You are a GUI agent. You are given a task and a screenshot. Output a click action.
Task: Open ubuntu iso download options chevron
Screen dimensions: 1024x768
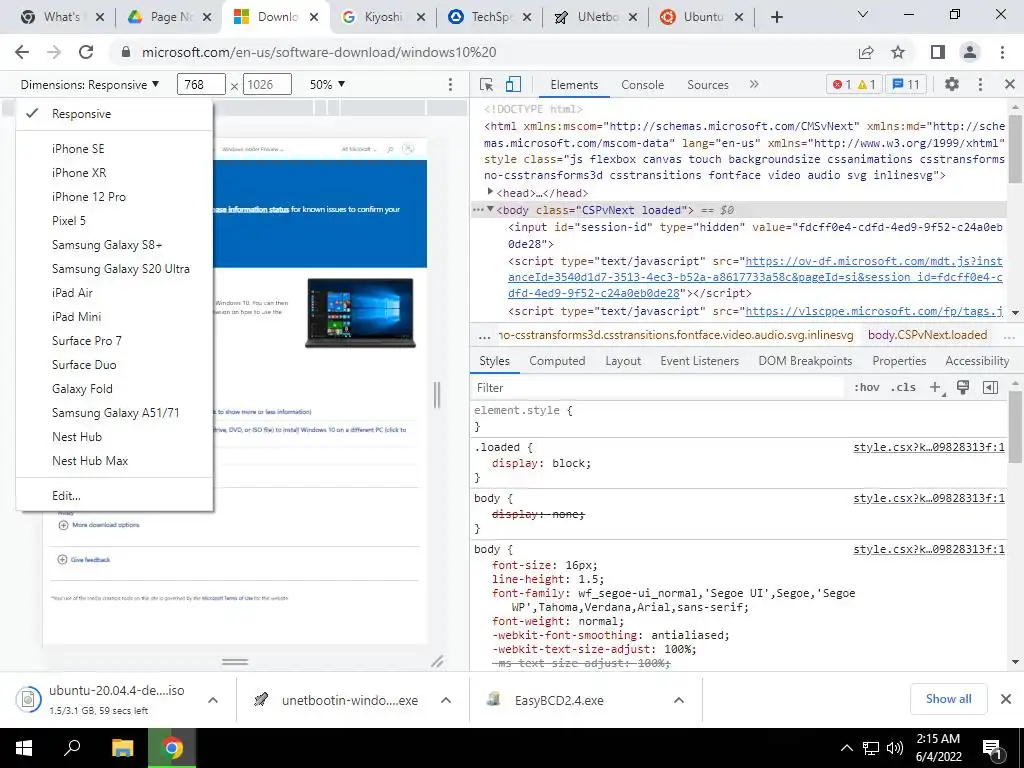point(213,700)
